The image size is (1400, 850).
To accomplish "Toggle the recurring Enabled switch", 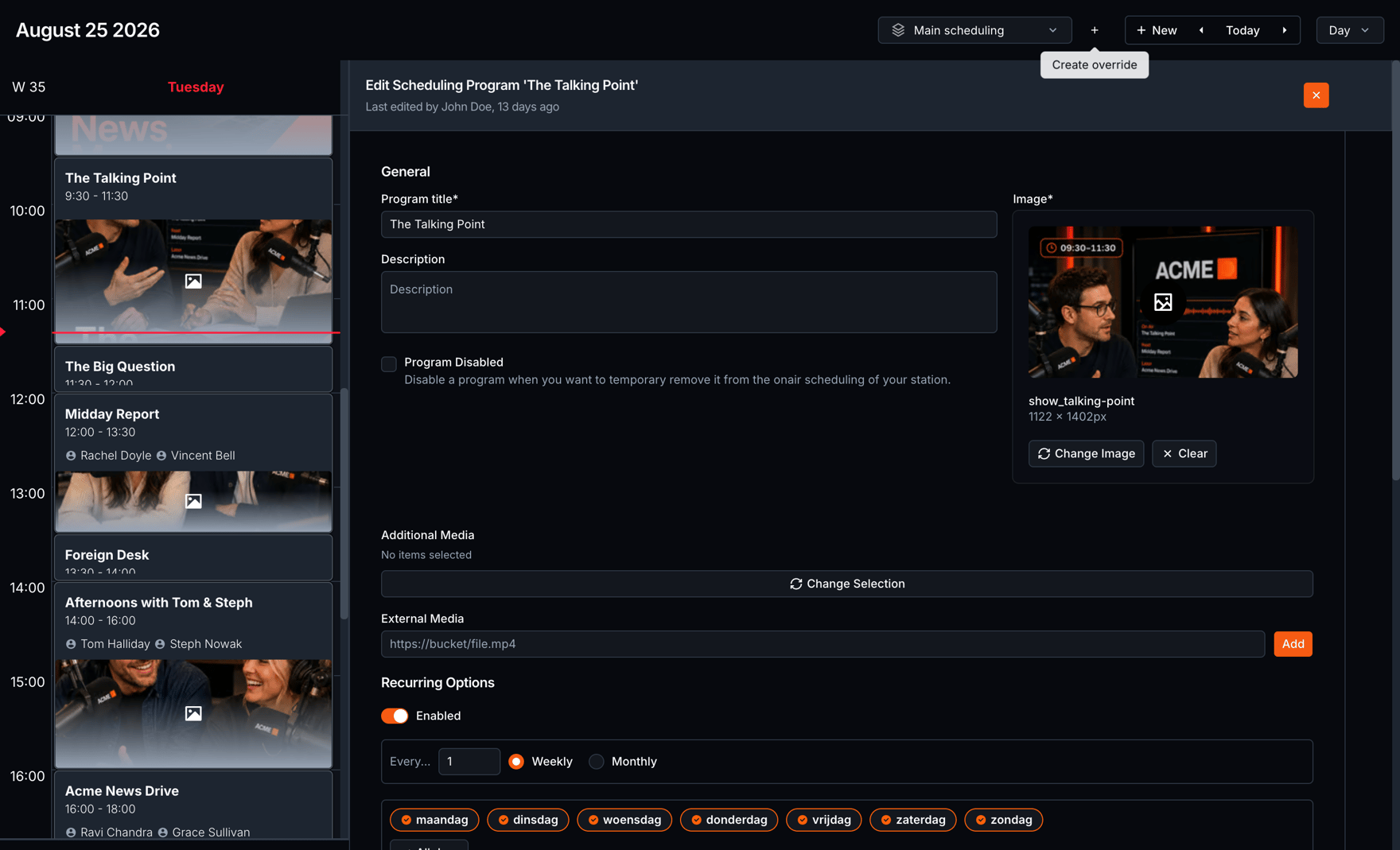I will point(395,716).
